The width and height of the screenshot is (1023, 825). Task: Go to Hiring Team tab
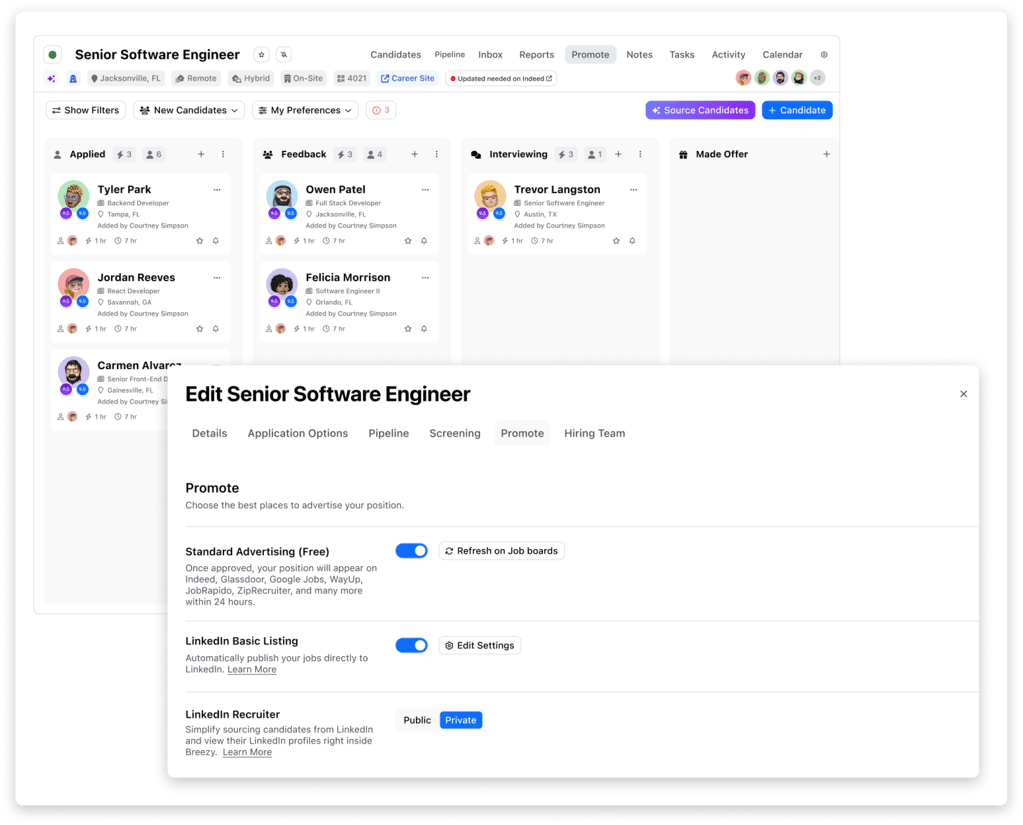[x=594, y=433]
